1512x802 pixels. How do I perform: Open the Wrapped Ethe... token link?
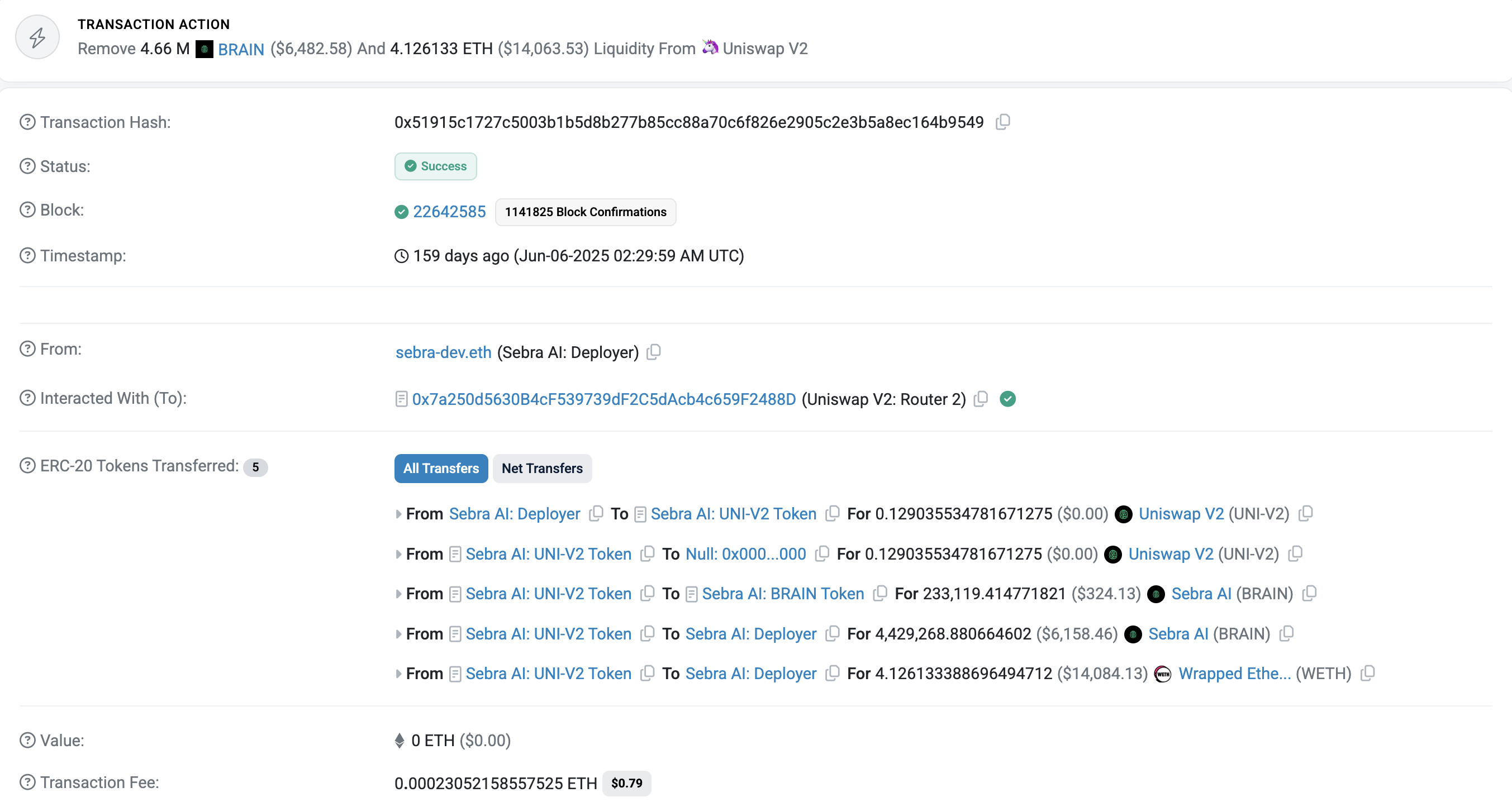1234,674
